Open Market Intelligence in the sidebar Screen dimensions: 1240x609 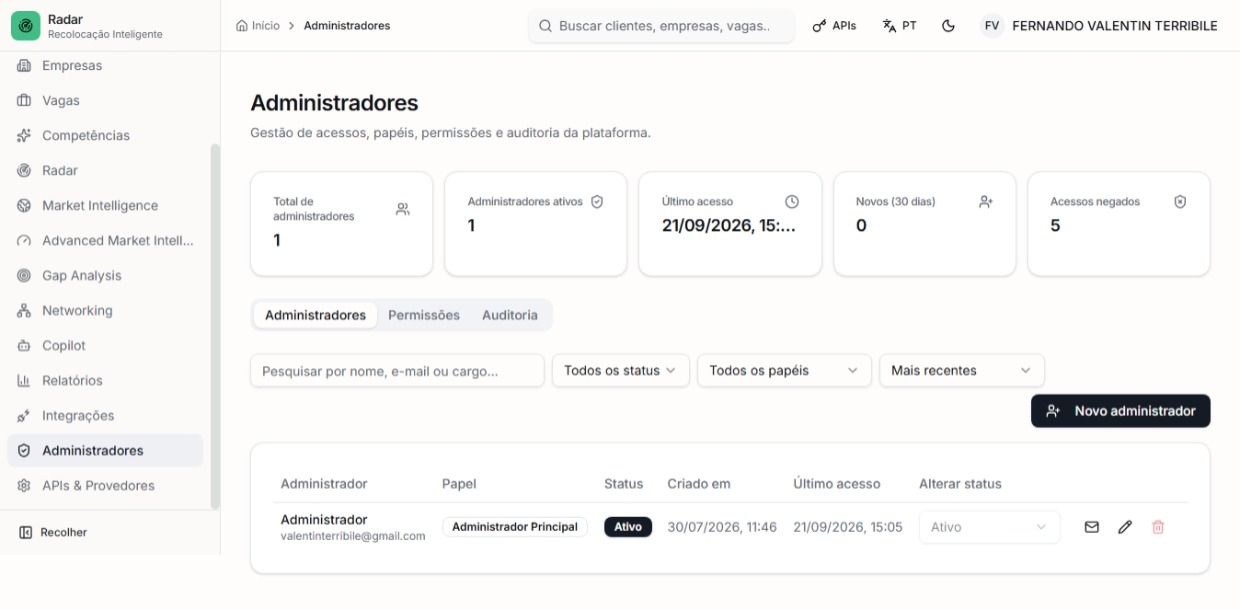click(105, 206)
